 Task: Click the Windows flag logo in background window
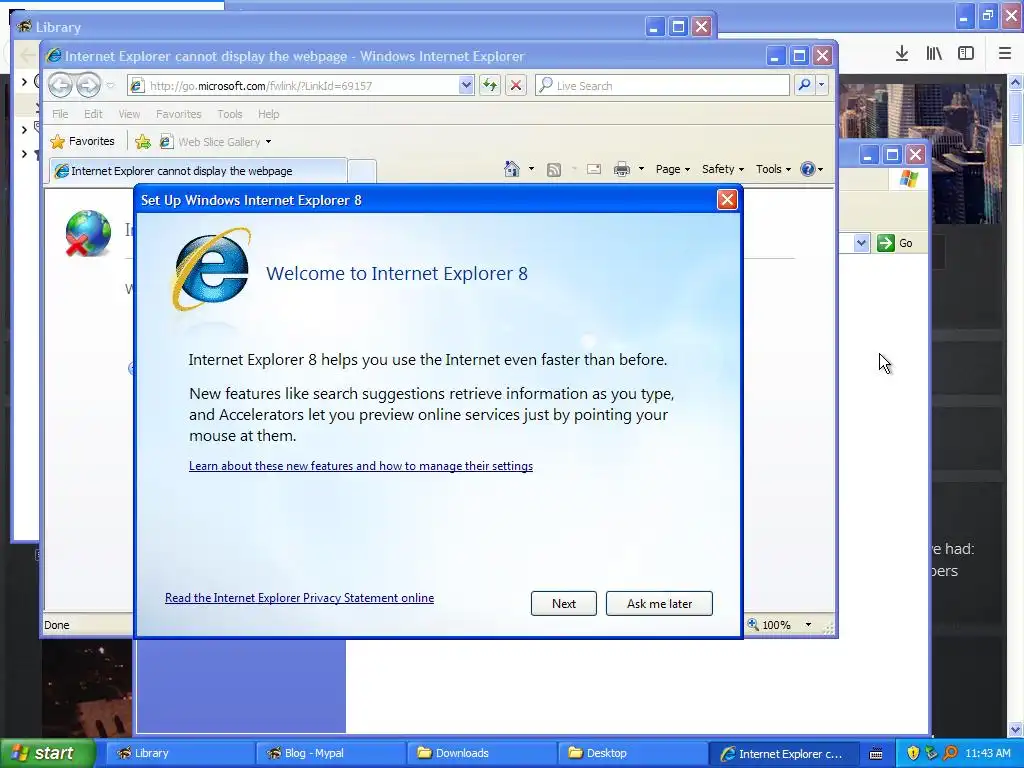click(908, 178)
